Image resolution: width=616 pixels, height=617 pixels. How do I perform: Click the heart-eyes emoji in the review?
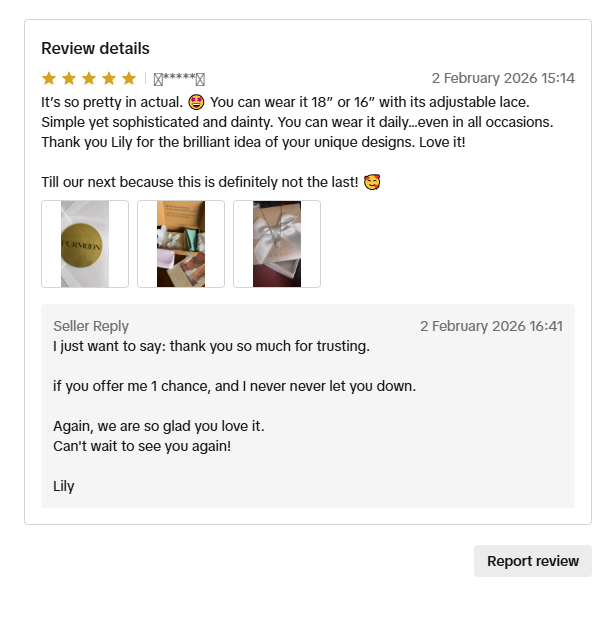pyautogui.click(x=196, y=102)
